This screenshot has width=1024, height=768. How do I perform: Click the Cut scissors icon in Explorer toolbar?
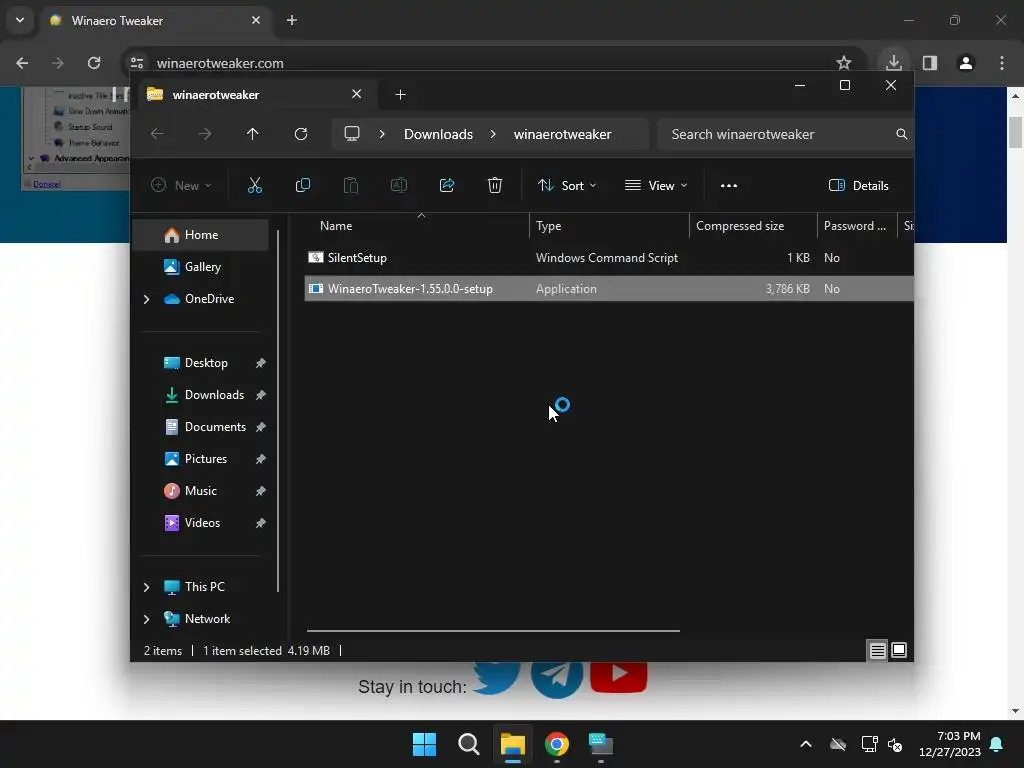click(x=255, y=185)
